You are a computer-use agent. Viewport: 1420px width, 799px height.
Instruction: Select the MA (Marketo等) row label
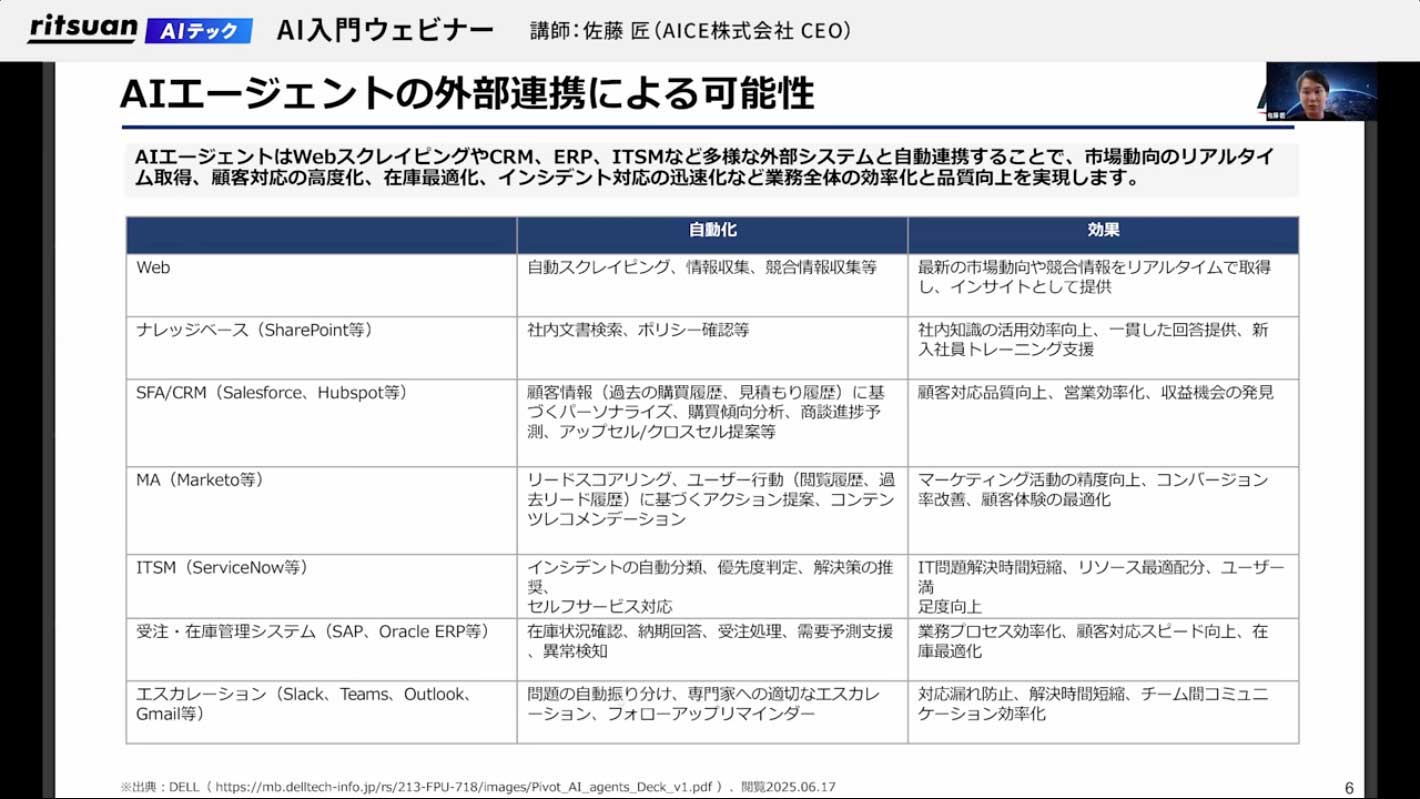click(x=200, y=480)
